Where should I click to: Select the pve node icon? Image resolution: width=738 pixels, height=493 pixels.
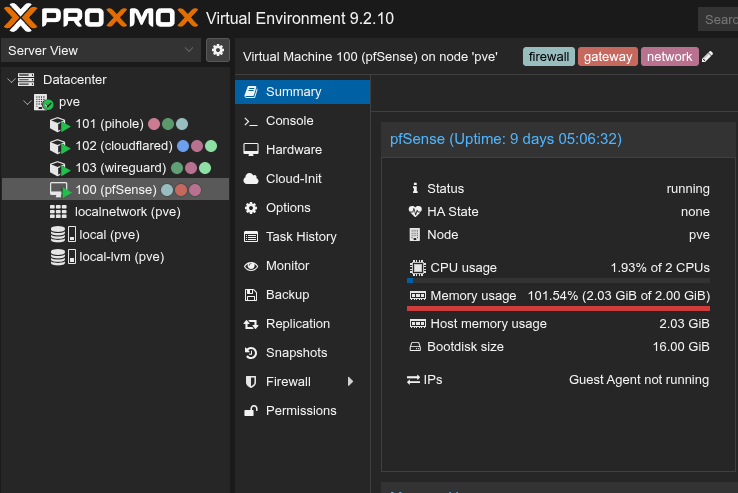pyautogui.click(x=43, y=102)
